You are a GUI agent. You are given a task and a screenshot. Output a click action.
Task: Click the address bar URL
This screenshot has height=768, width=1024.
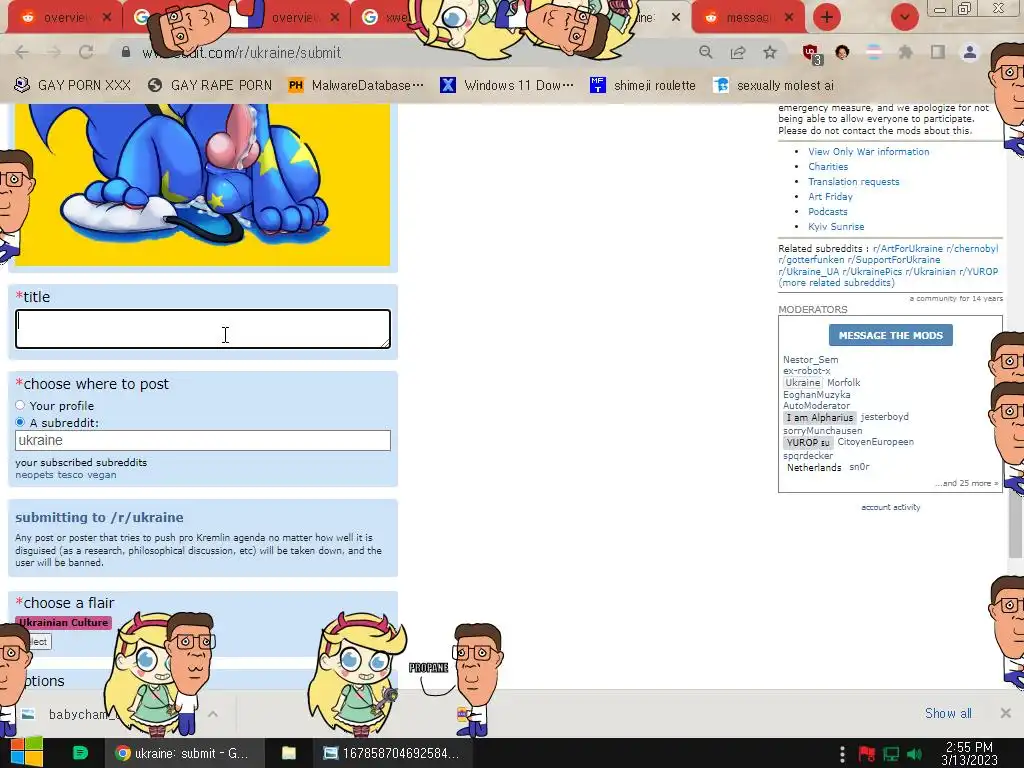(242, 52)
